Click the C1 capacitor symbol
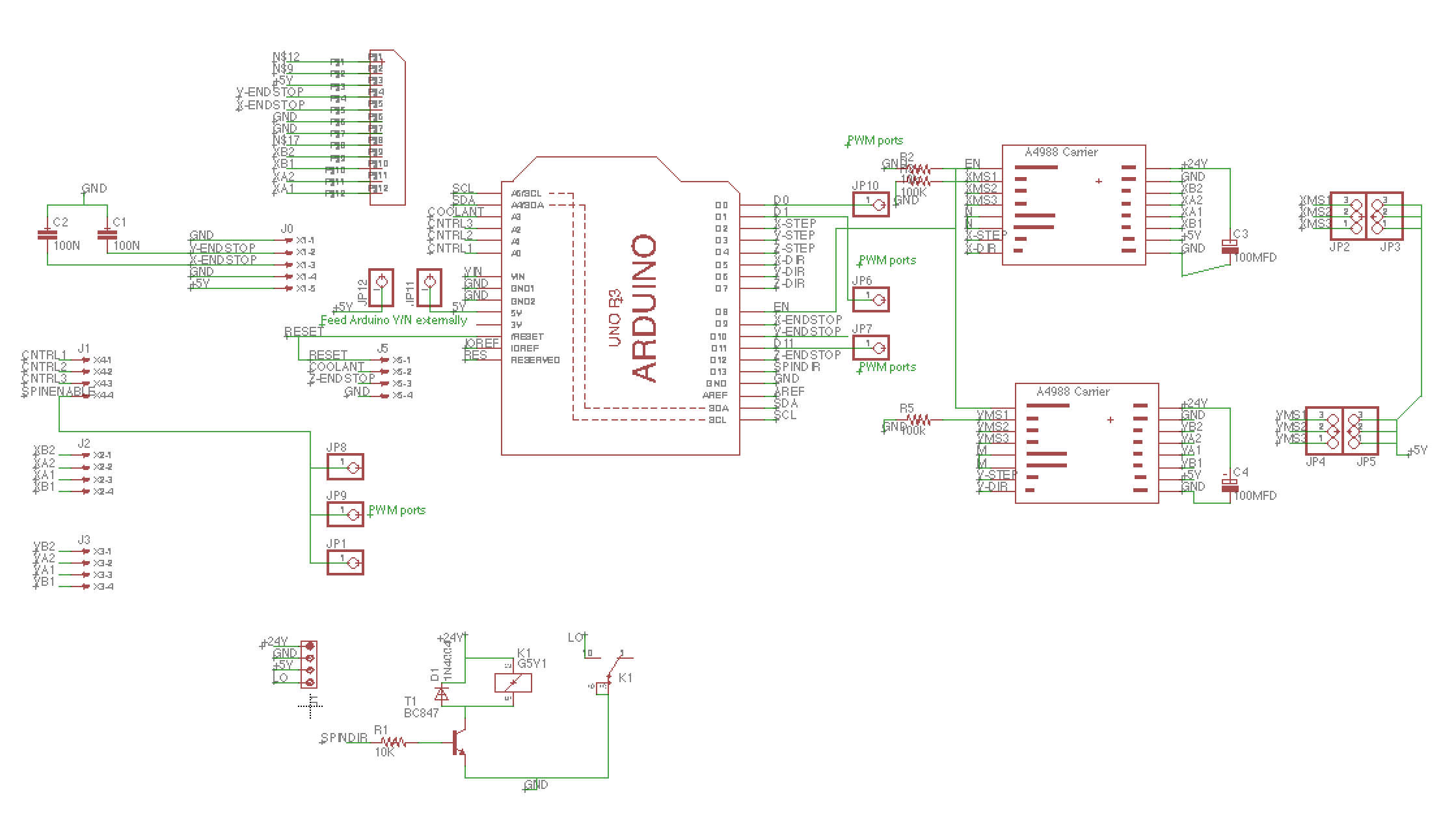Viewport: 1456px width, 815px height. tap(107, 234)
